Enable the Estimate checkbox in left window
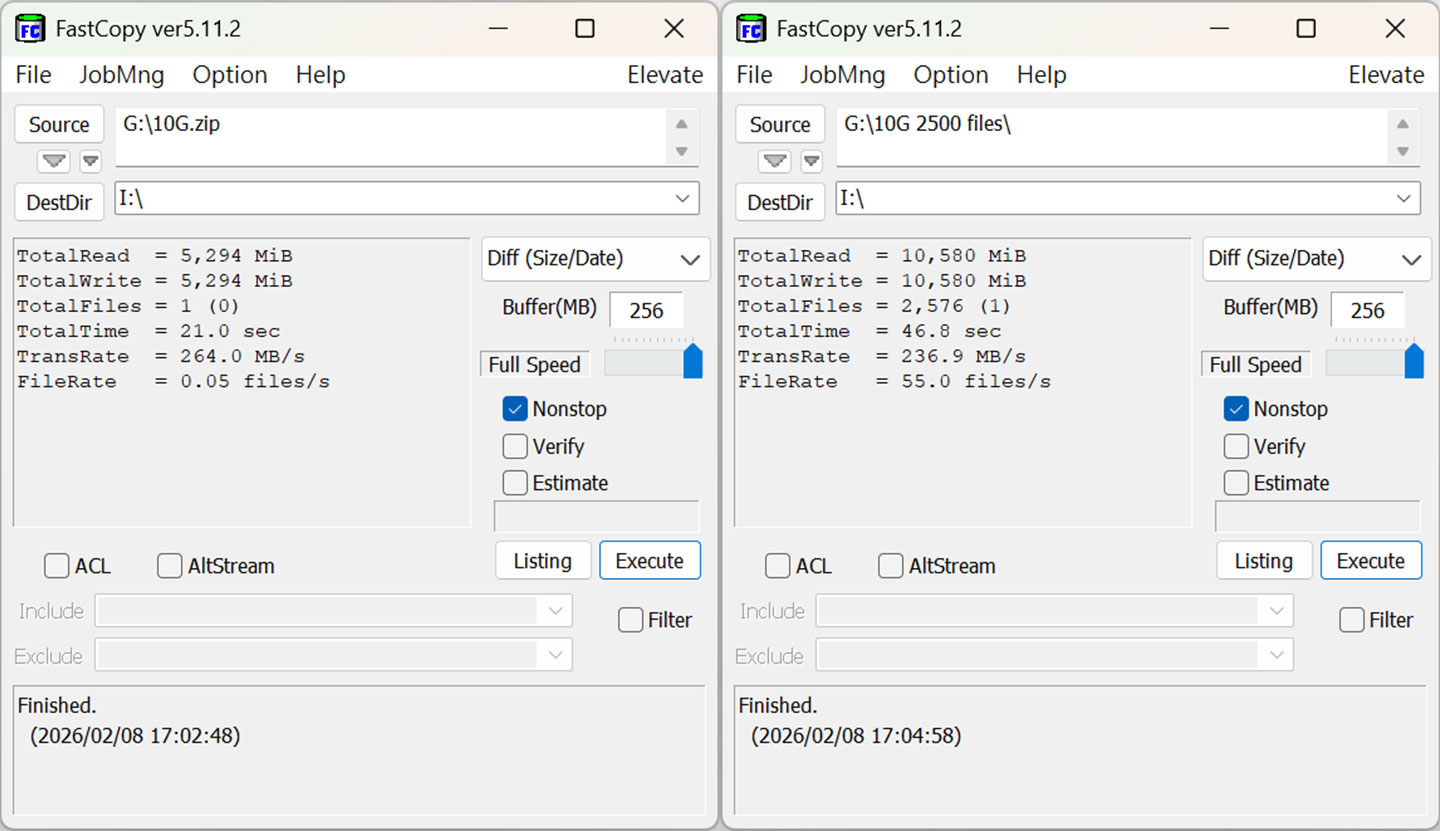1440x831 pixels. 514,483
